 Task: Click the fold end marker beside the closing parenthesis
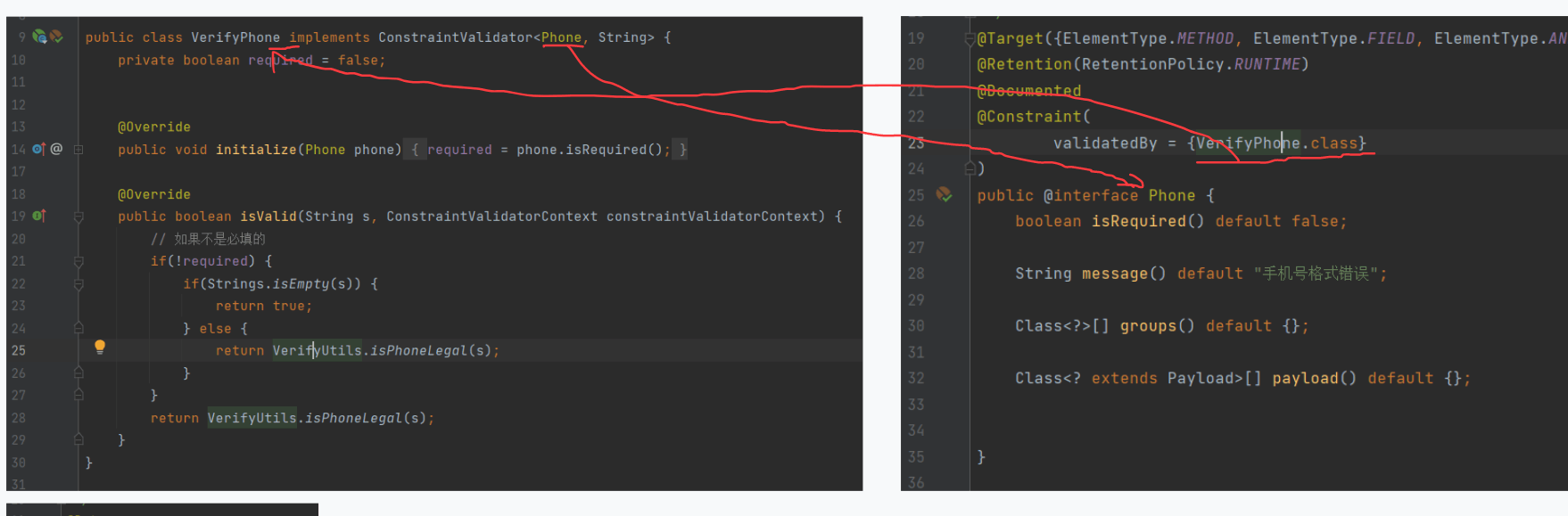(x=970, y=168)
